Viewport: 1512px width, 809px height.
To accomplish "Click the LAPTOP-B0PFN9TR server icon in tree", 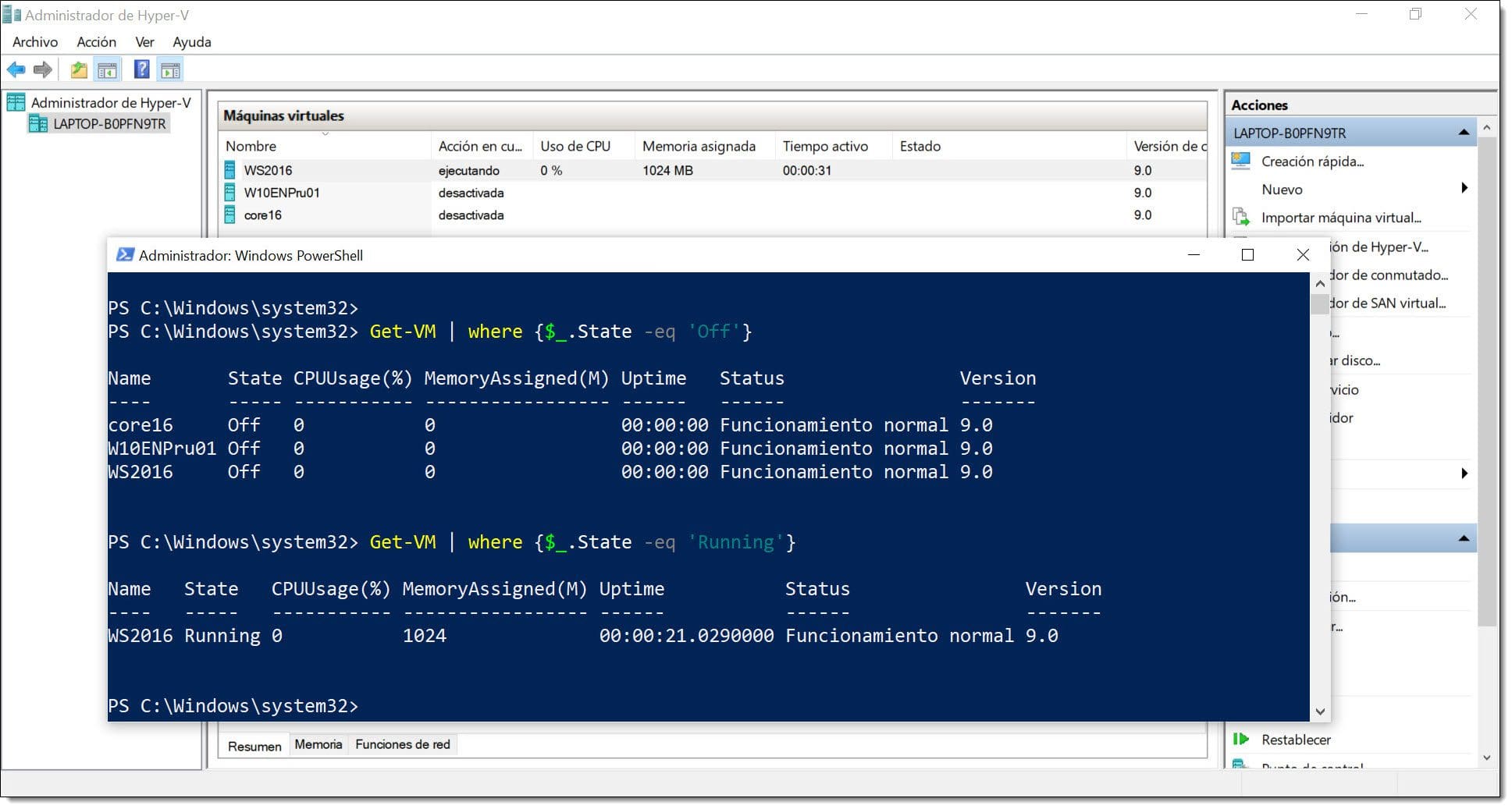I will coord(37,123).
